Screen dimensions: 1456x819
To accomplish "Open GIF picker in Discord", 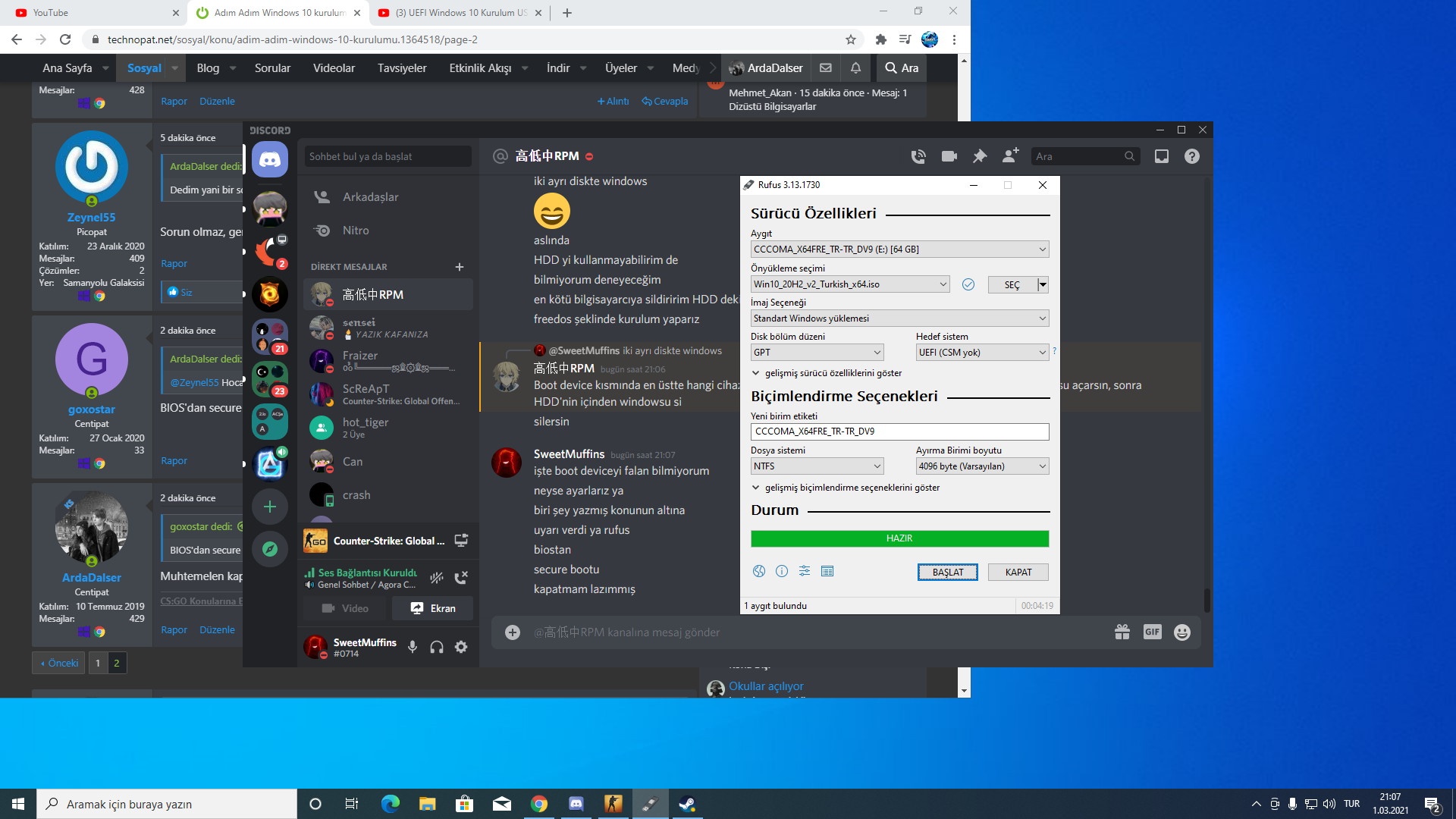I will (x=1153, y=632).
